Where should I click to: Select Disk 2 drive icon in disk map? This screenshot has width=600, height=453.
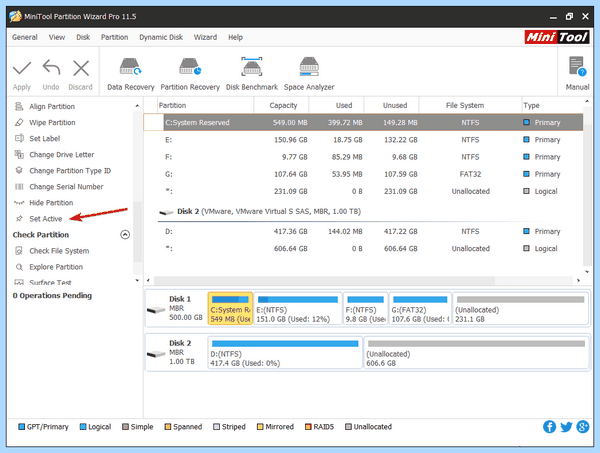coord(156,354)
